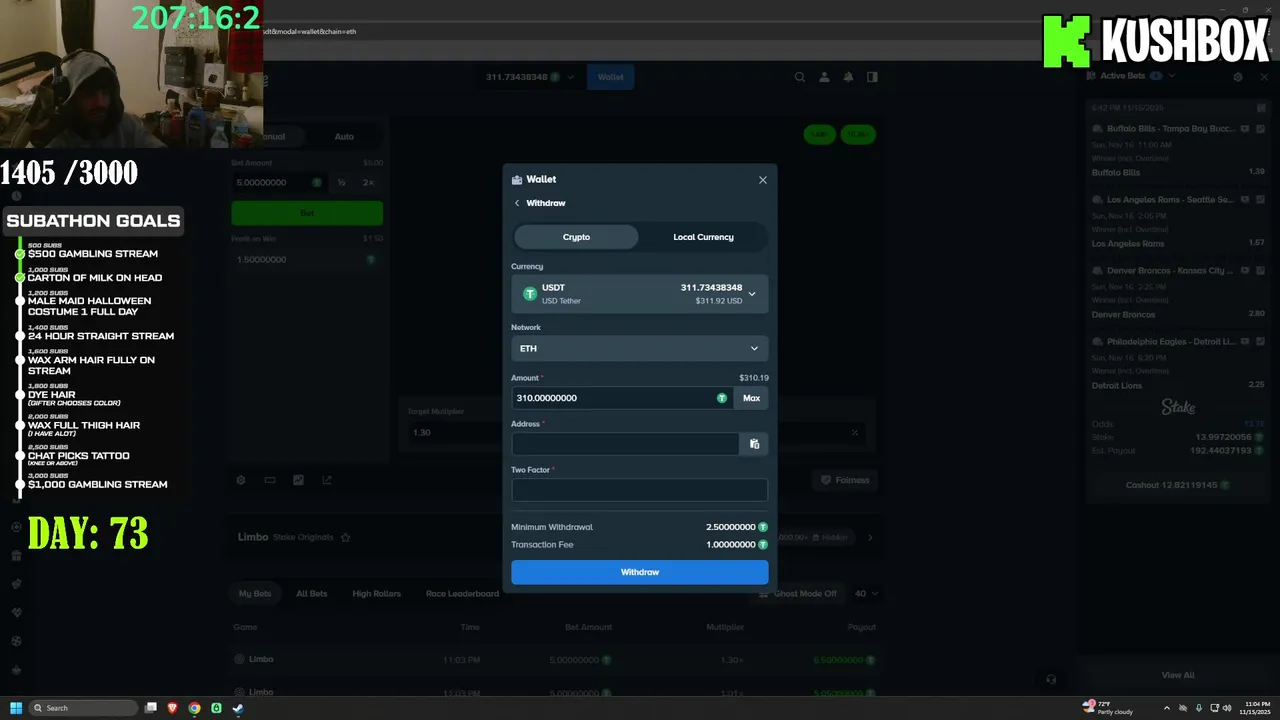
Task: Open game settings gear icon
Action: pos(241,480)
